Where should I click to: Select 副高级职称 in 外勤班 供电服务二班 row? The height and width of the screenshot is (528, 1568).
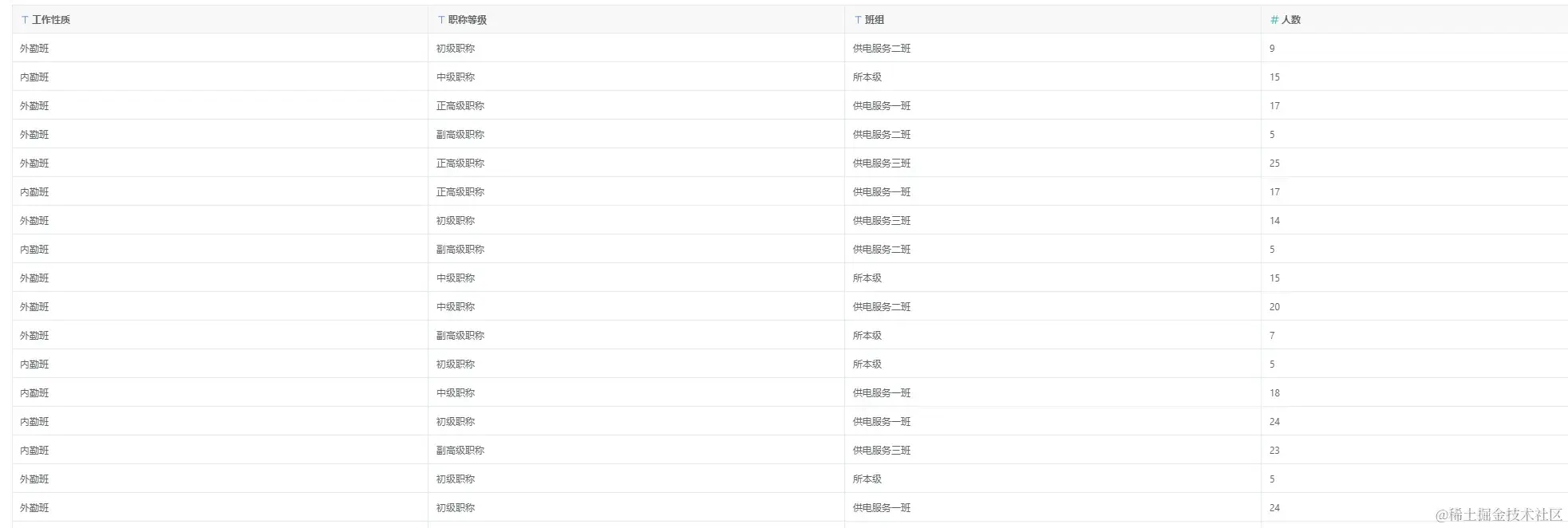[460, 135]
